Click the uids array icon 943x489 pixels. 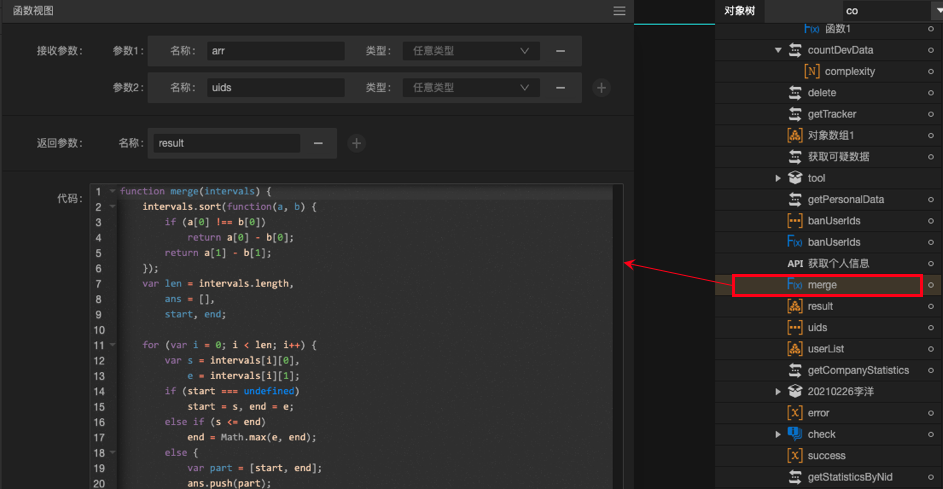(795, 327)
